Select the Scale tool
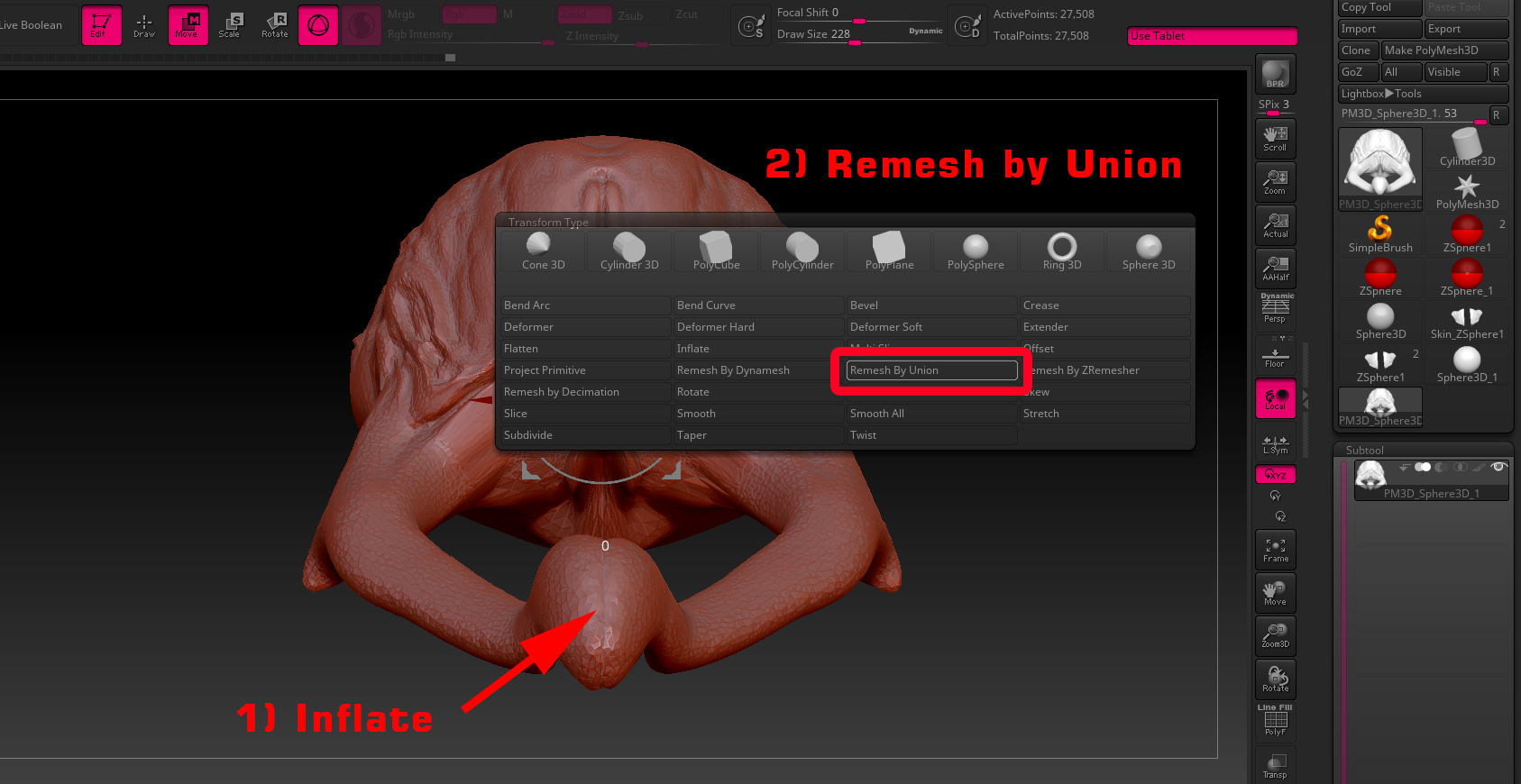 231,25
